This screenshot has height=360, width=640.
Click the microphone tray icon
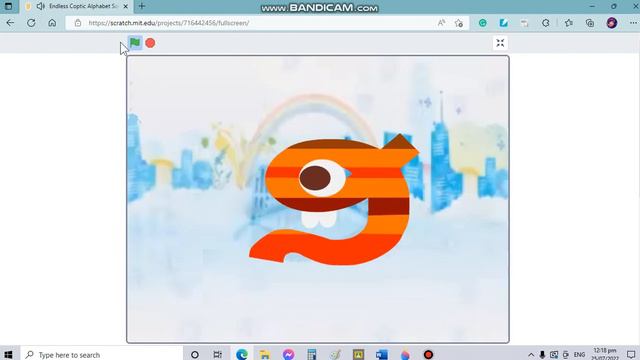point(542,355)
